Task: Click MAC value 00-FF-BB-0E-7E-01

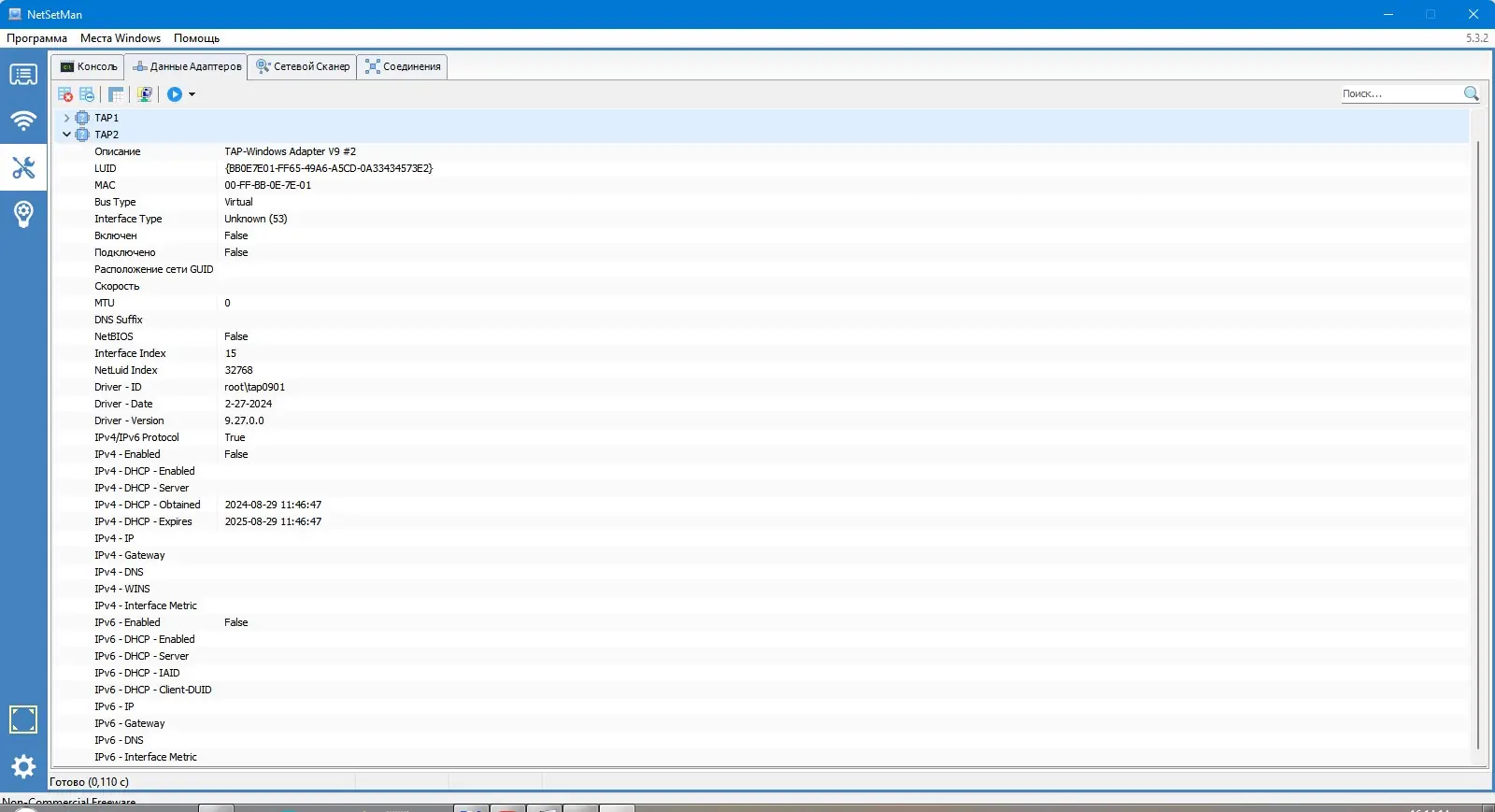Action: pyautogui.click(x=268, y=185)
